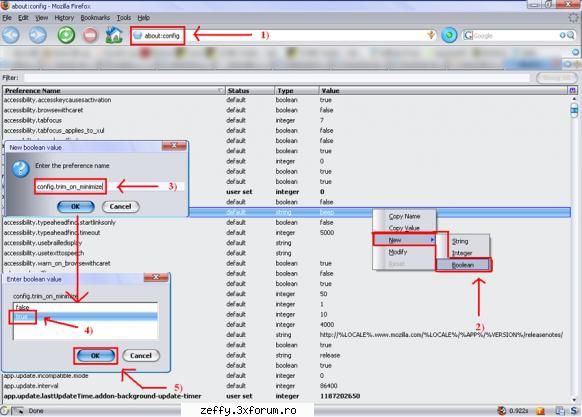
Task: Select accessibility.accesskeycausesactivation row
Action: click(286, 100)
